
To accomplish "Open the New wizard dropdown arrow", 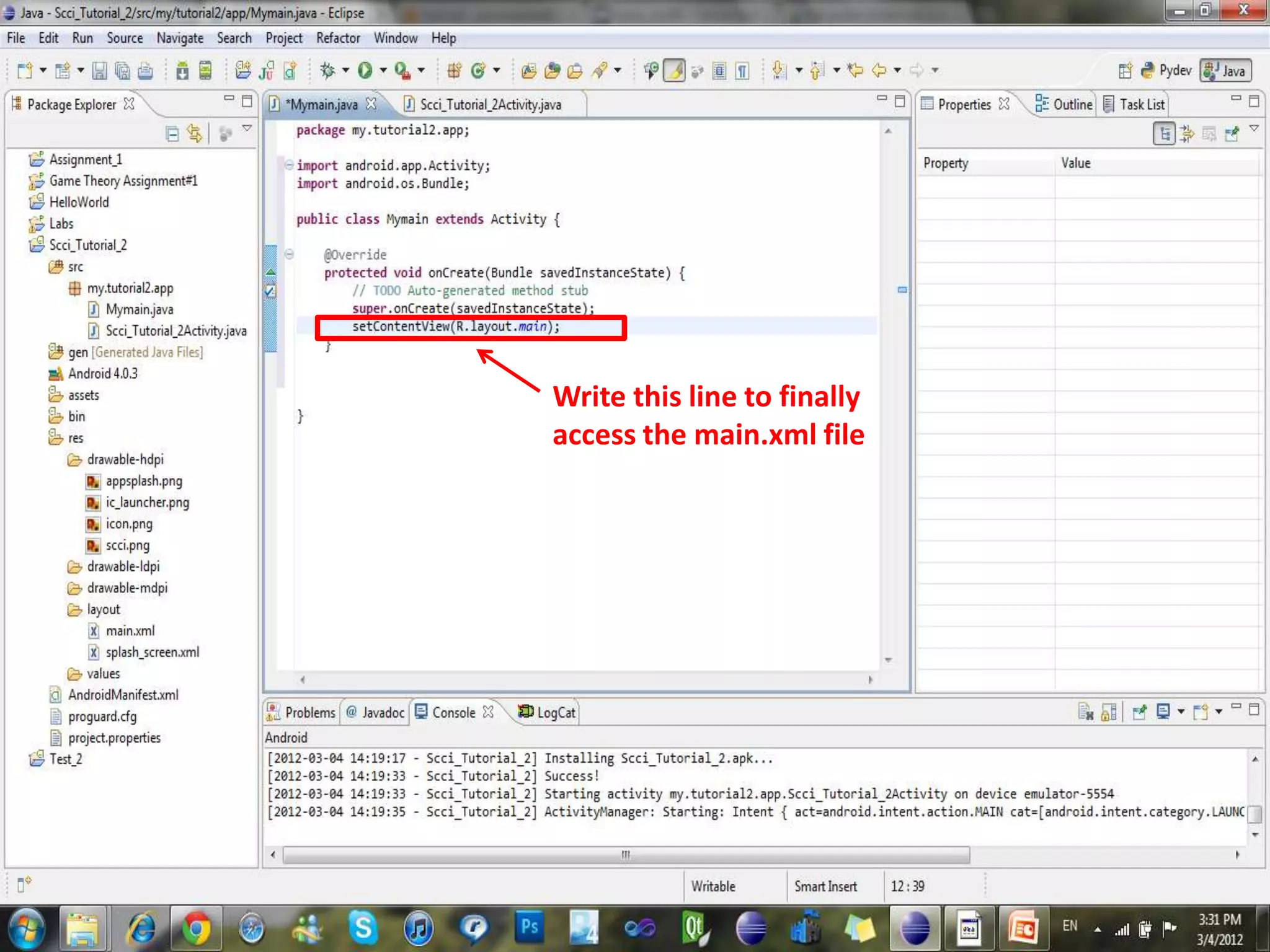I will 43,71.
